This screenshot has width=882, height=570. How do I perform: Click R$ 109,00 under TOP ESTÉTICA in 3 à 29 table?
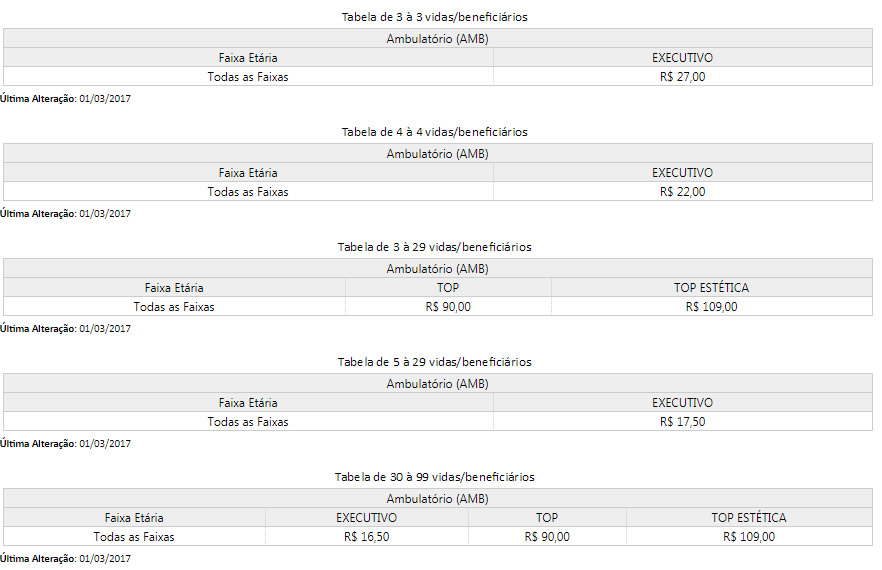click(712, 307)
